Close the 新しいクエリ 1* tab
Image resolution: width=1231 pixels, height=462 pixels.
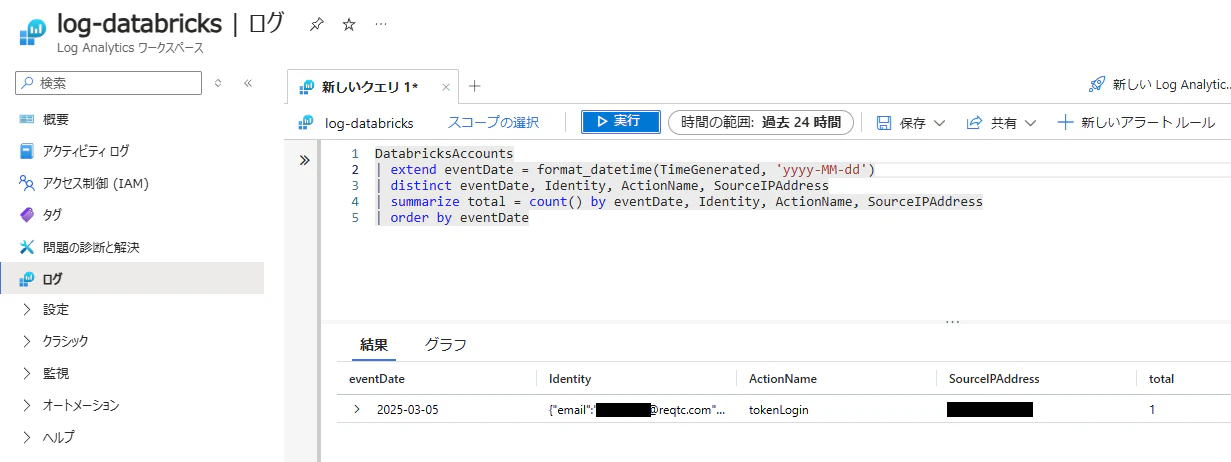(x=446, y=87)
